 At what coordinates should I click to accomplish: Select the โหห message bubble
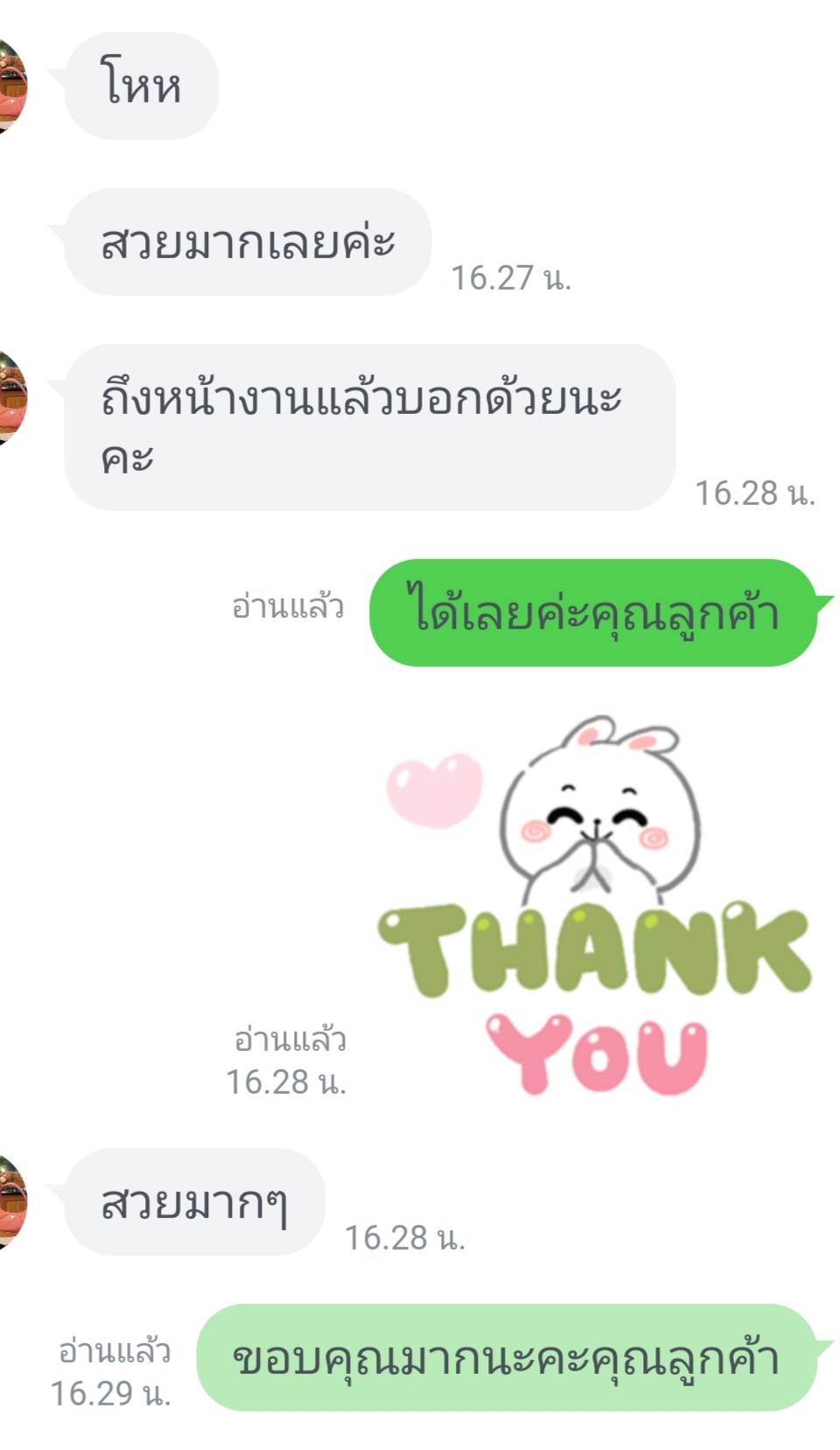142,86
